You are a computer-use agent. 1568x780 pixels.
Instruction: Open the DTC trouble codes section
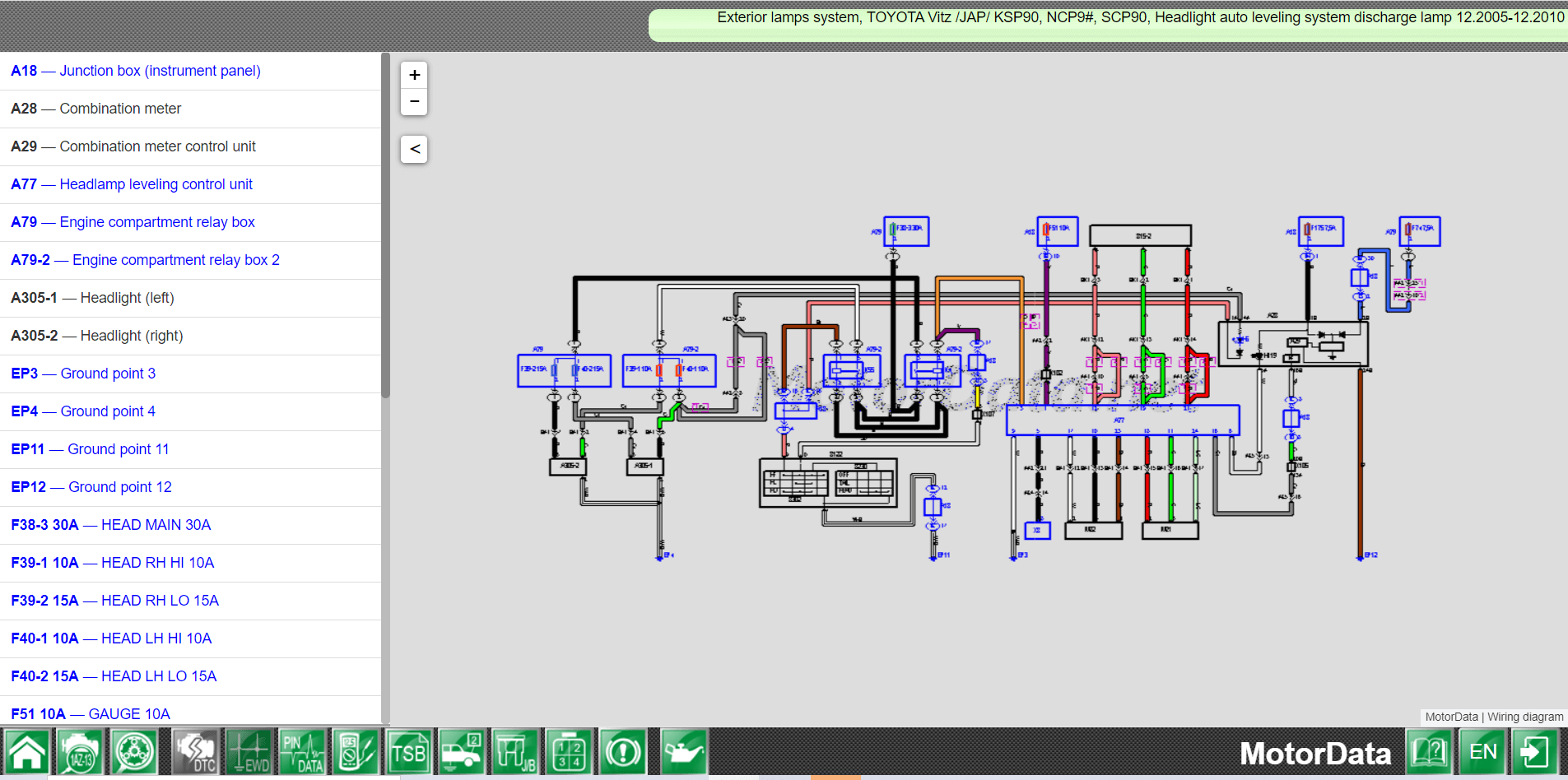[195, 752]
